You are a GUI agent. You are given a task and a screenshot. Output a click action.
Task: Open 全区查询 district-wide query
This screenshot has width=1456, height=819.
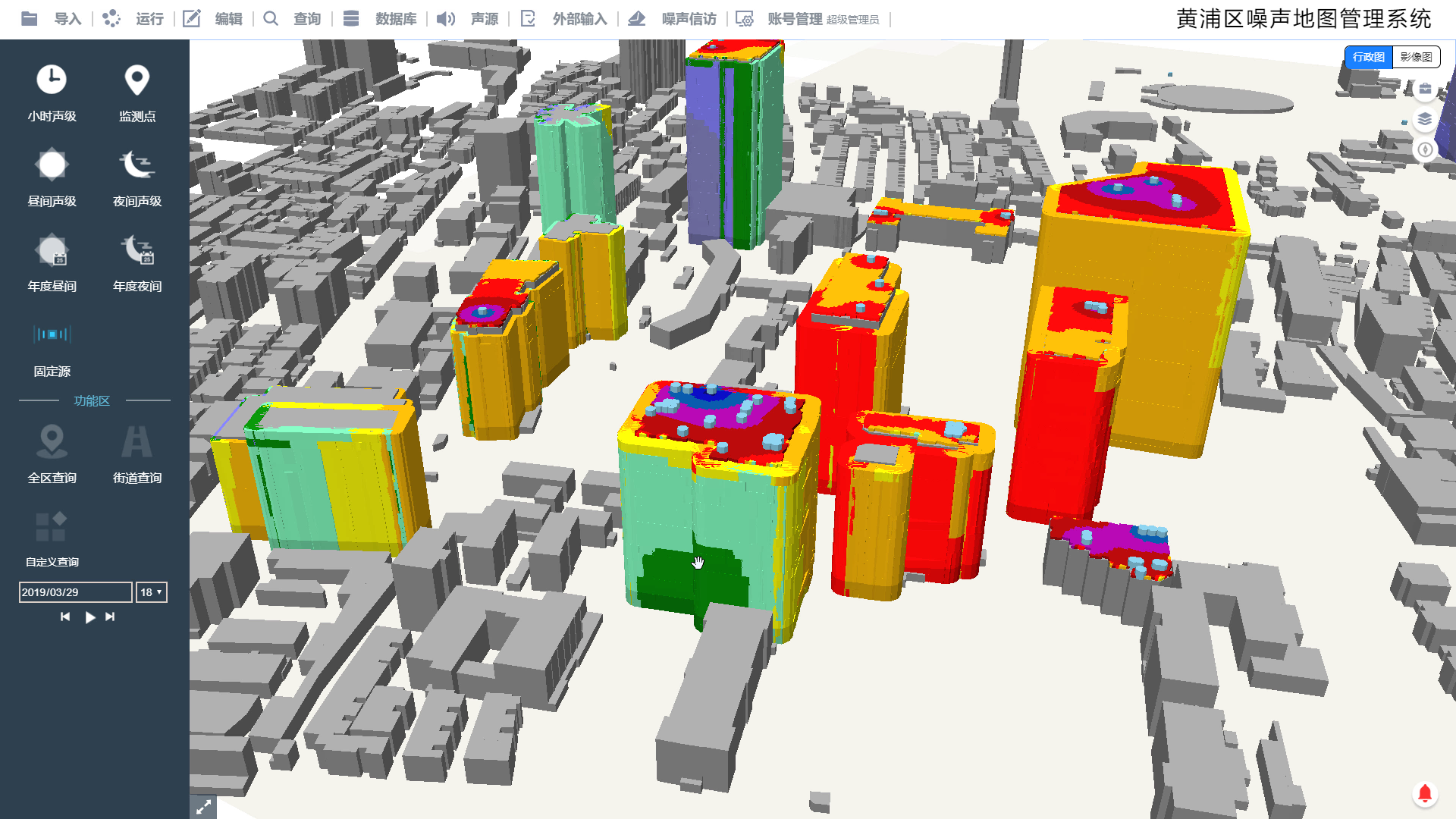click(52, 454)
